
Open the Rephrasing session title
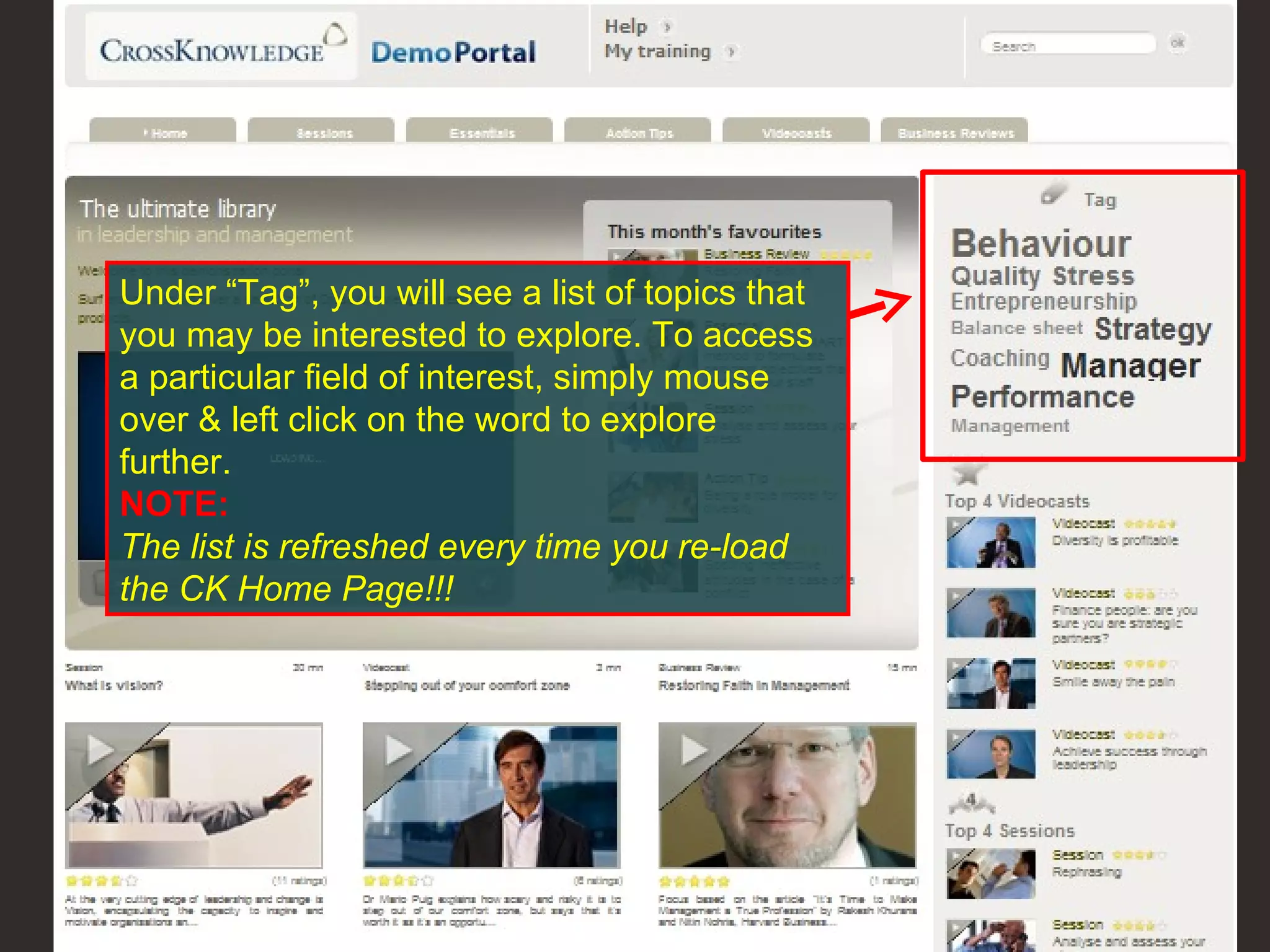1086,872
